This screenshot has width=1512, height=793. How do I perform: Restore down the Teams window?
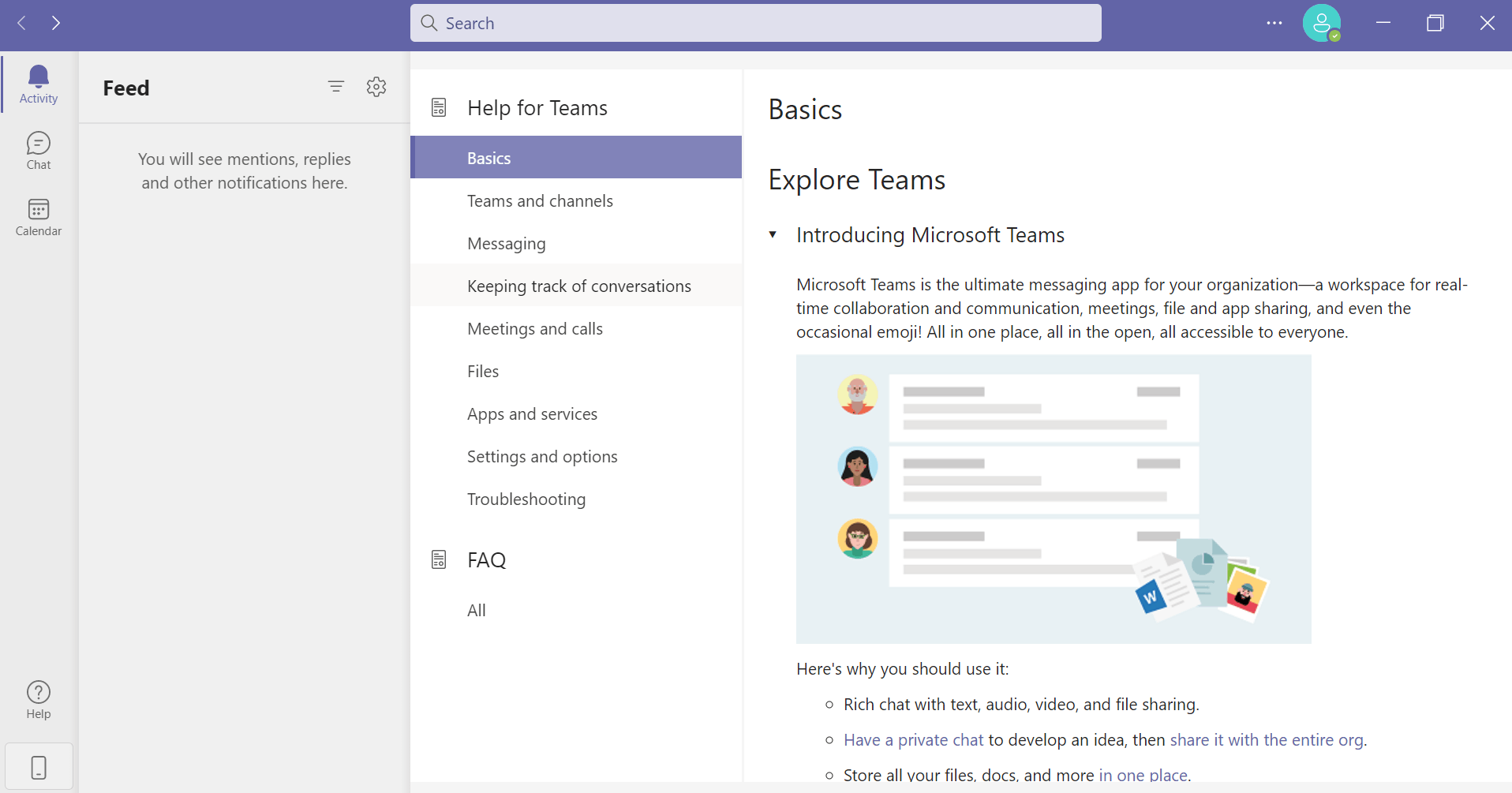pos(1435,23)
